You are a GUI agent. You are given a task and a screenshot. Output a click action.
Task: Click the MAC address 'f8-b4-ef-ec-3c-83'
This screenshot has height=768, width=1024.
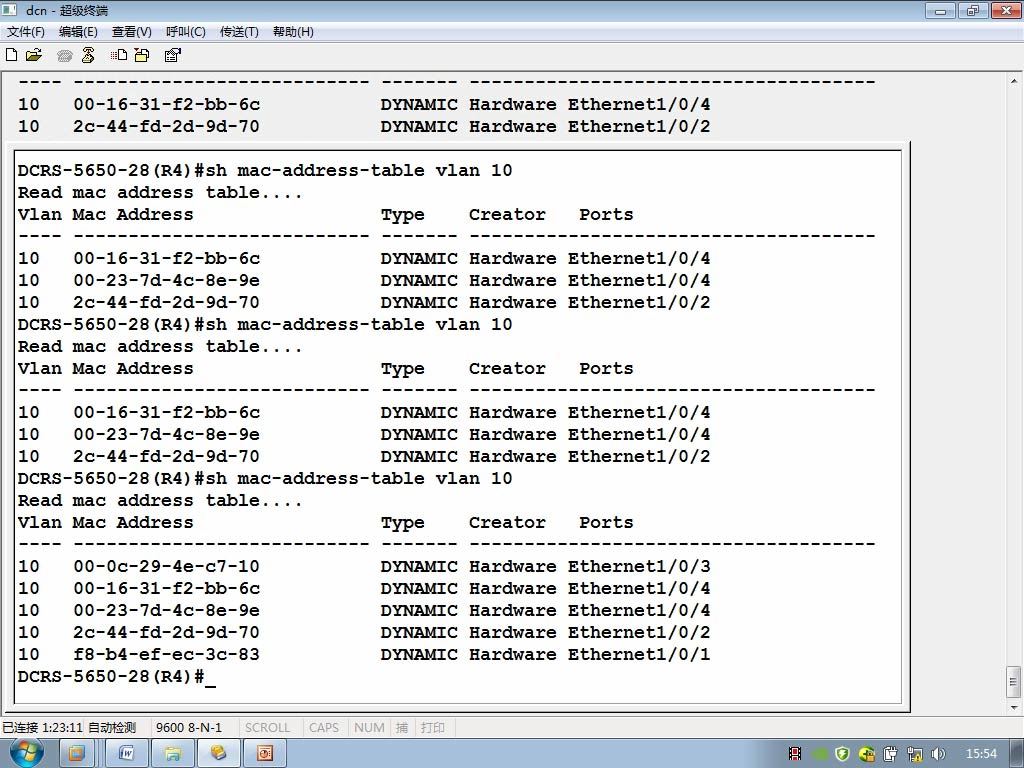click(167, 654)
